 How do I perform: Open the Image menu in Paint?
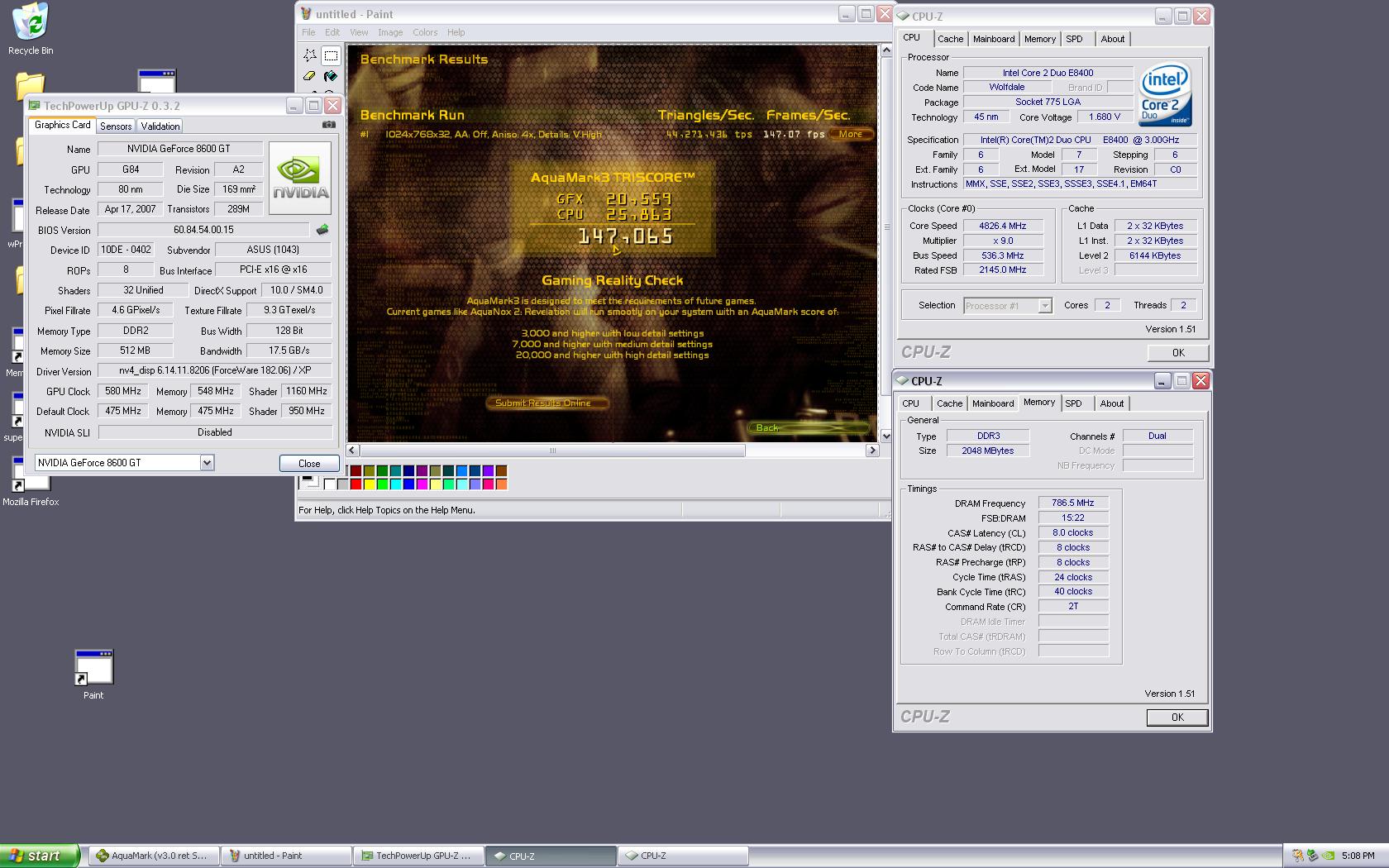(x=390, y=32)
